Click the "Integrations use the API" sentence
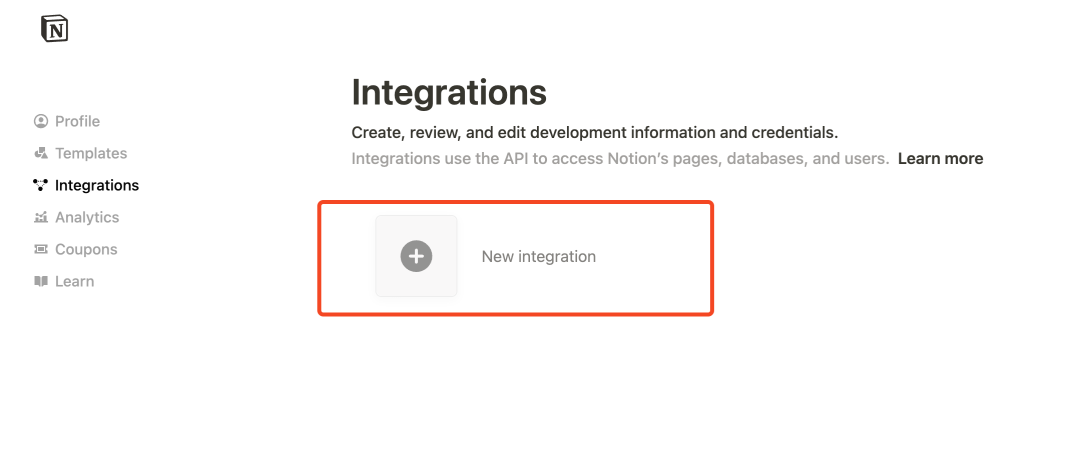Screen dimensions: 1080x457 [620, 159]
